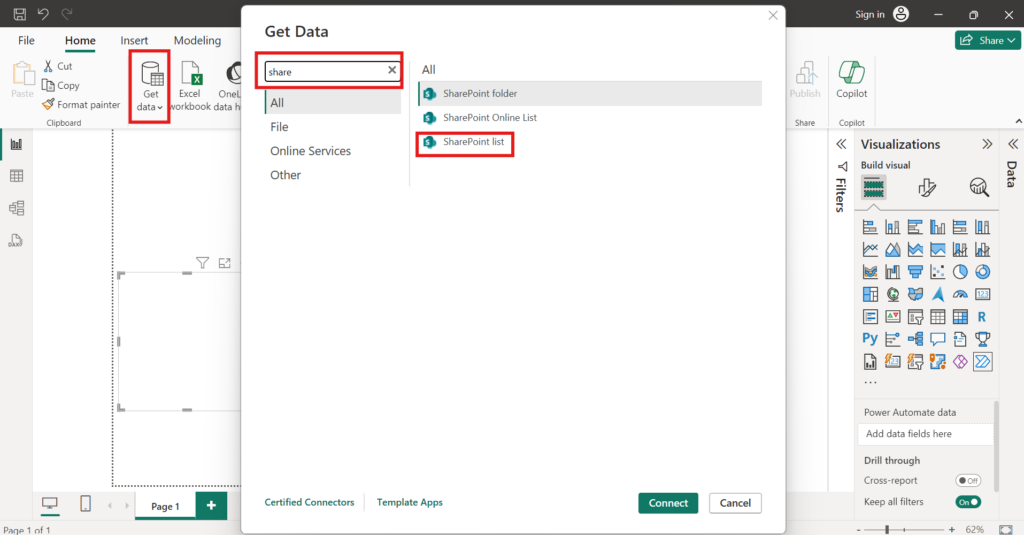Click the Cancel button in dialog
1024x535 pixels.
pos(735,503)
